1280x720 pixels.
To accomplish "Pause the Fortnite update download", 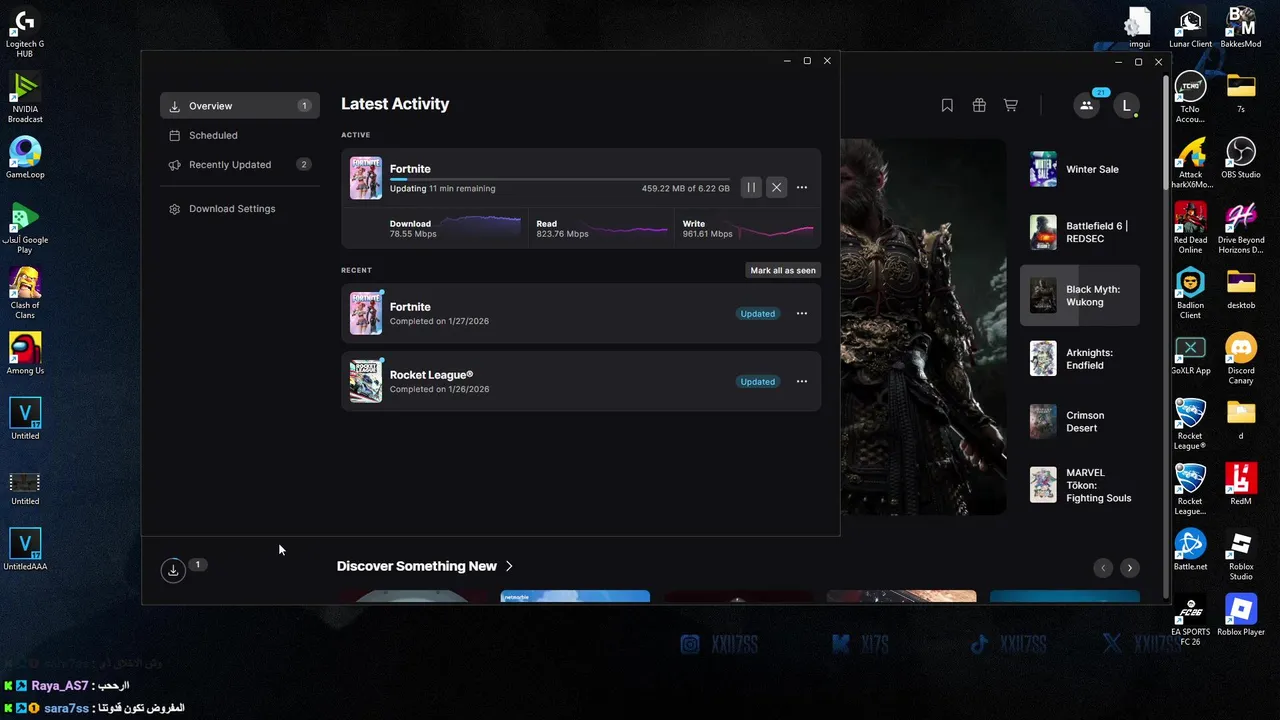I will click(751, 187).
